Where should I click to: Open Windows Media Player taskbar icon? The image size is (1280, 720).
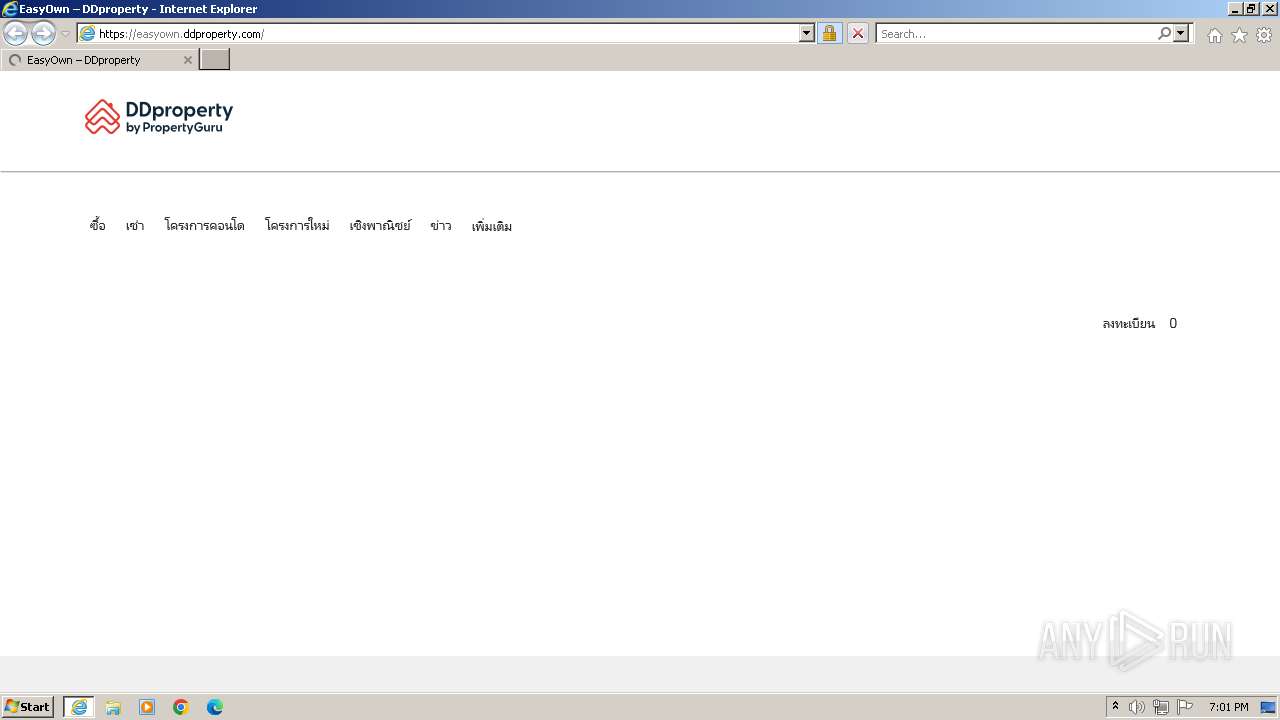tap(147, 707)
